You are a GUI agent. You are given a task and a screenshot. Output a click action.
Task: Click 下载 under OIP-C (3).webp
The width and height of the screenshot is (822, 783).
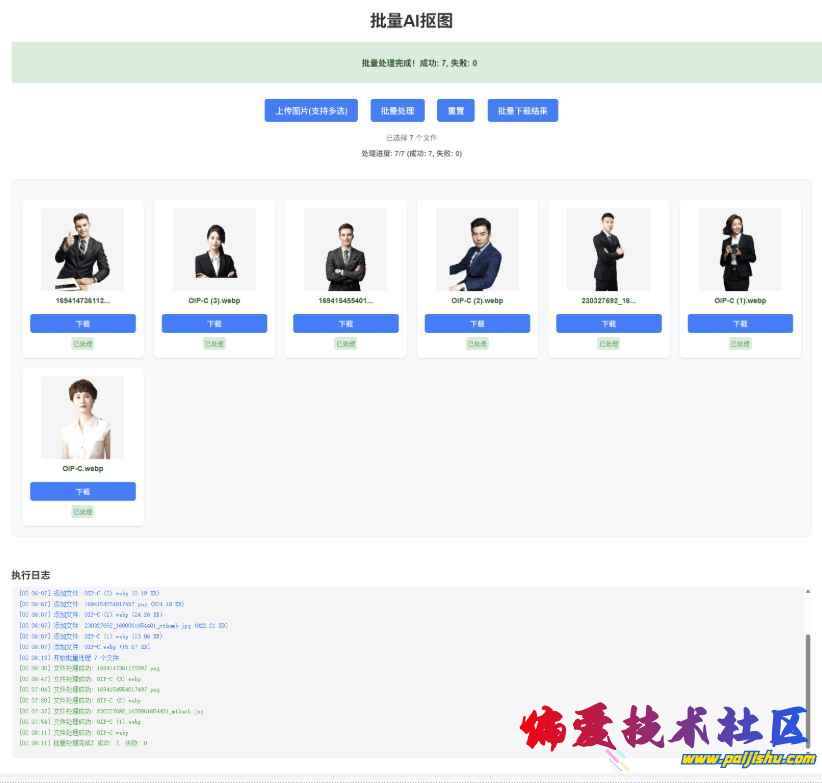coord(214,323)
